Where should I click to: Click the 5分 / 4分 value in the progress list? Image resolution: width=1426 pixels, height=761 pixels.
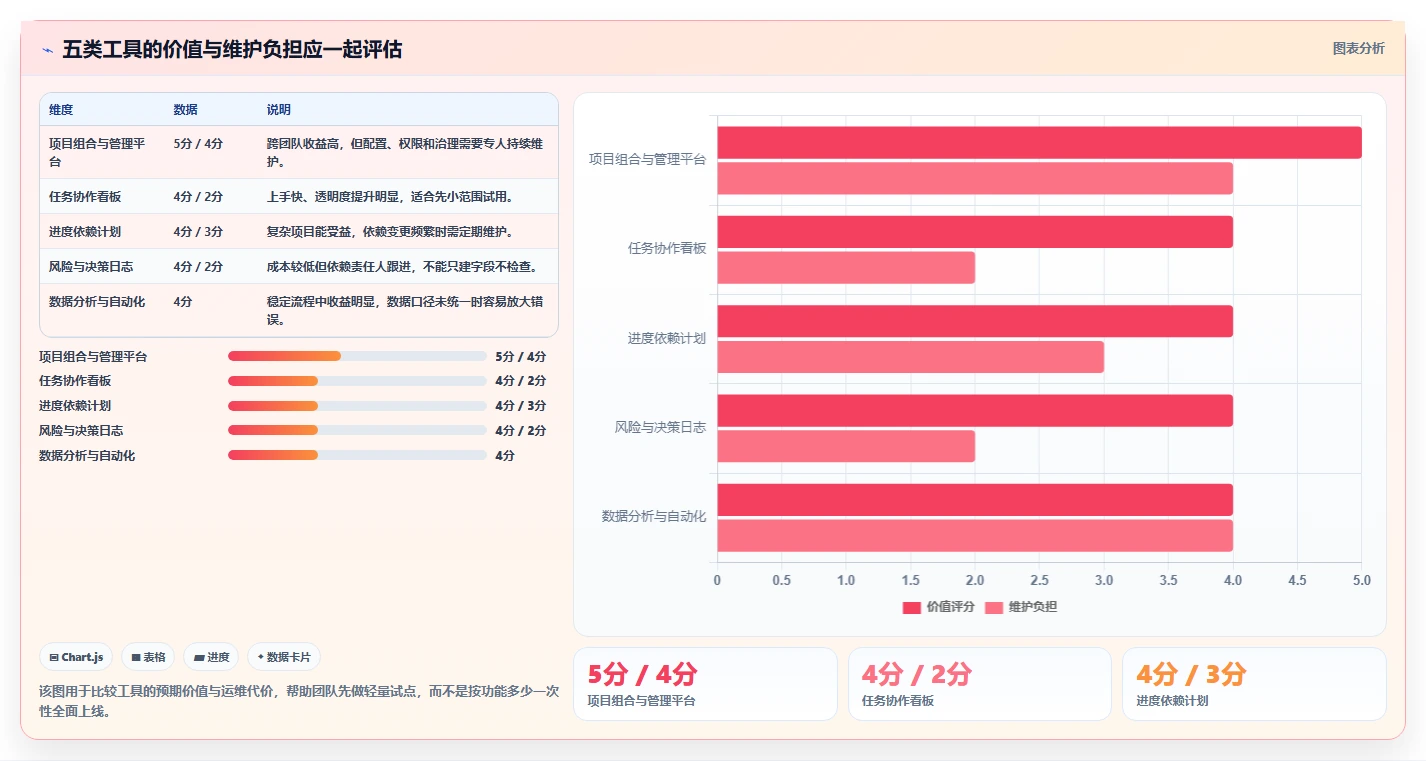click(521, 356)
